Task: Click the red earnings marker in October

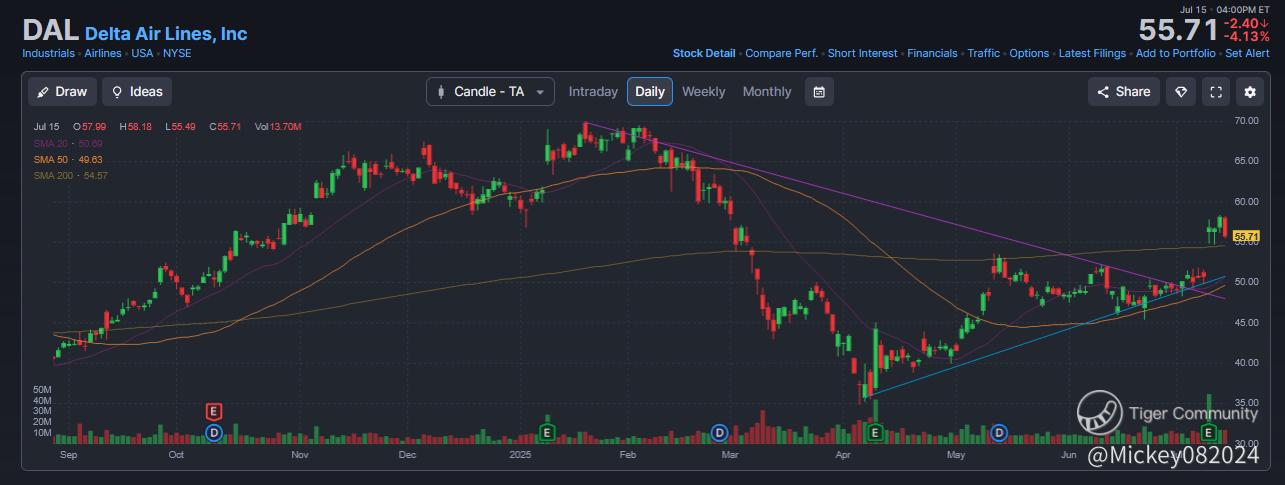Action: (213, 411)
